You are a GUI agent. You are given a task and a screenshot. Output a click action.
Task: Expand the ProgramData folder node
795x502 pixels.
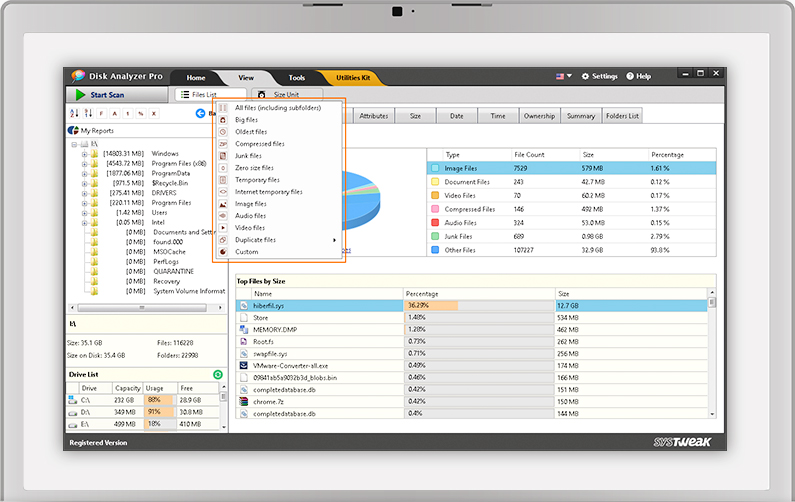coord(84,173)
